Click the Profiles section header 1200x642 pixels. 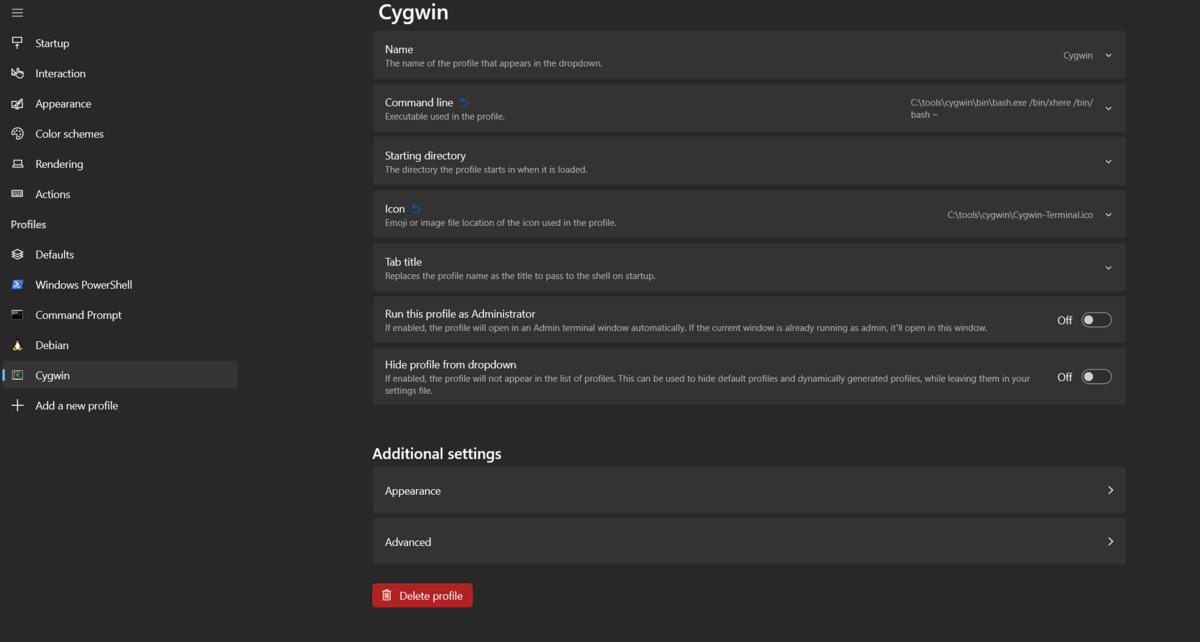29,225
